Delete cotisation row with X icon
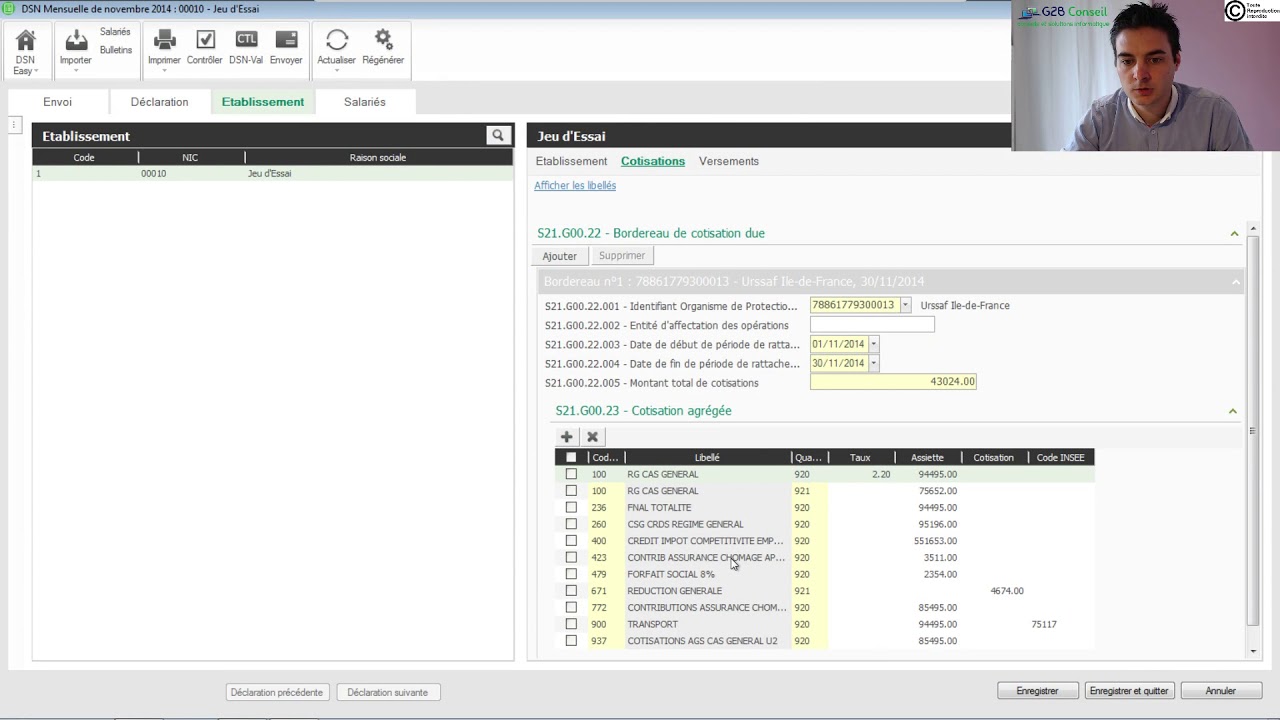Viewport: 1280px width, 720px height. coord(592,437)
